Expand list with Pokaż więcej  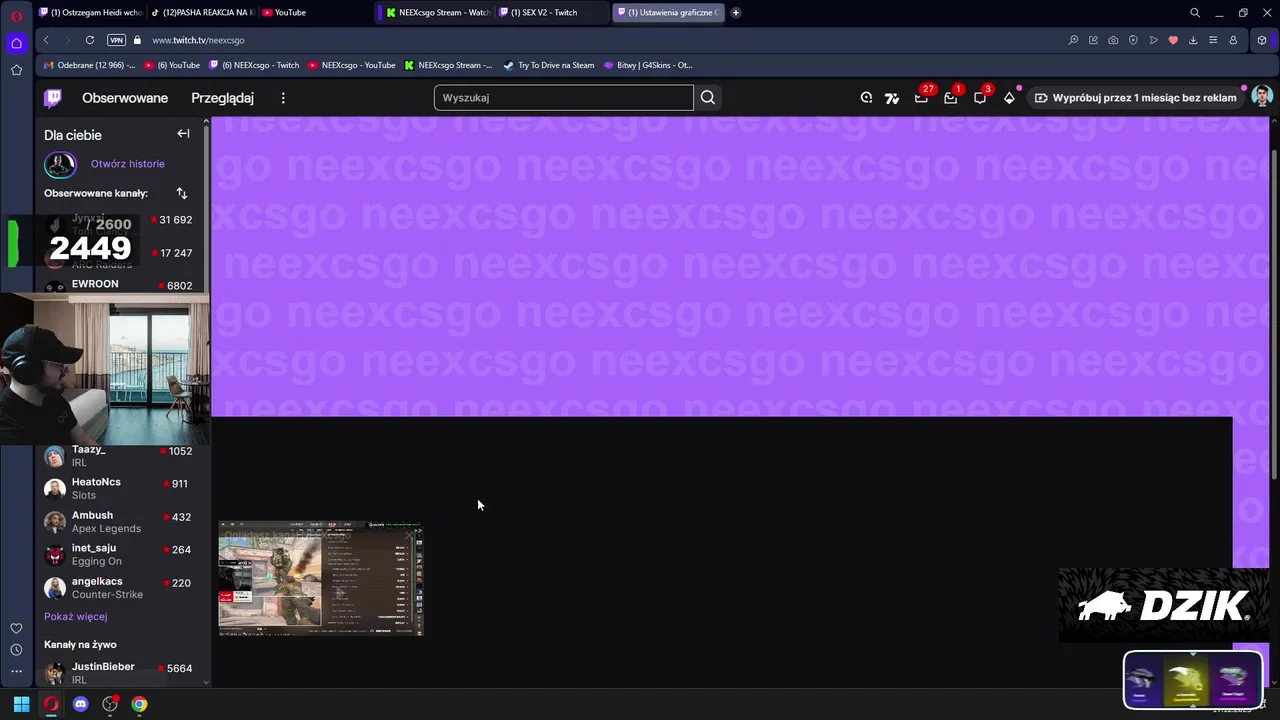pos(75,617)
